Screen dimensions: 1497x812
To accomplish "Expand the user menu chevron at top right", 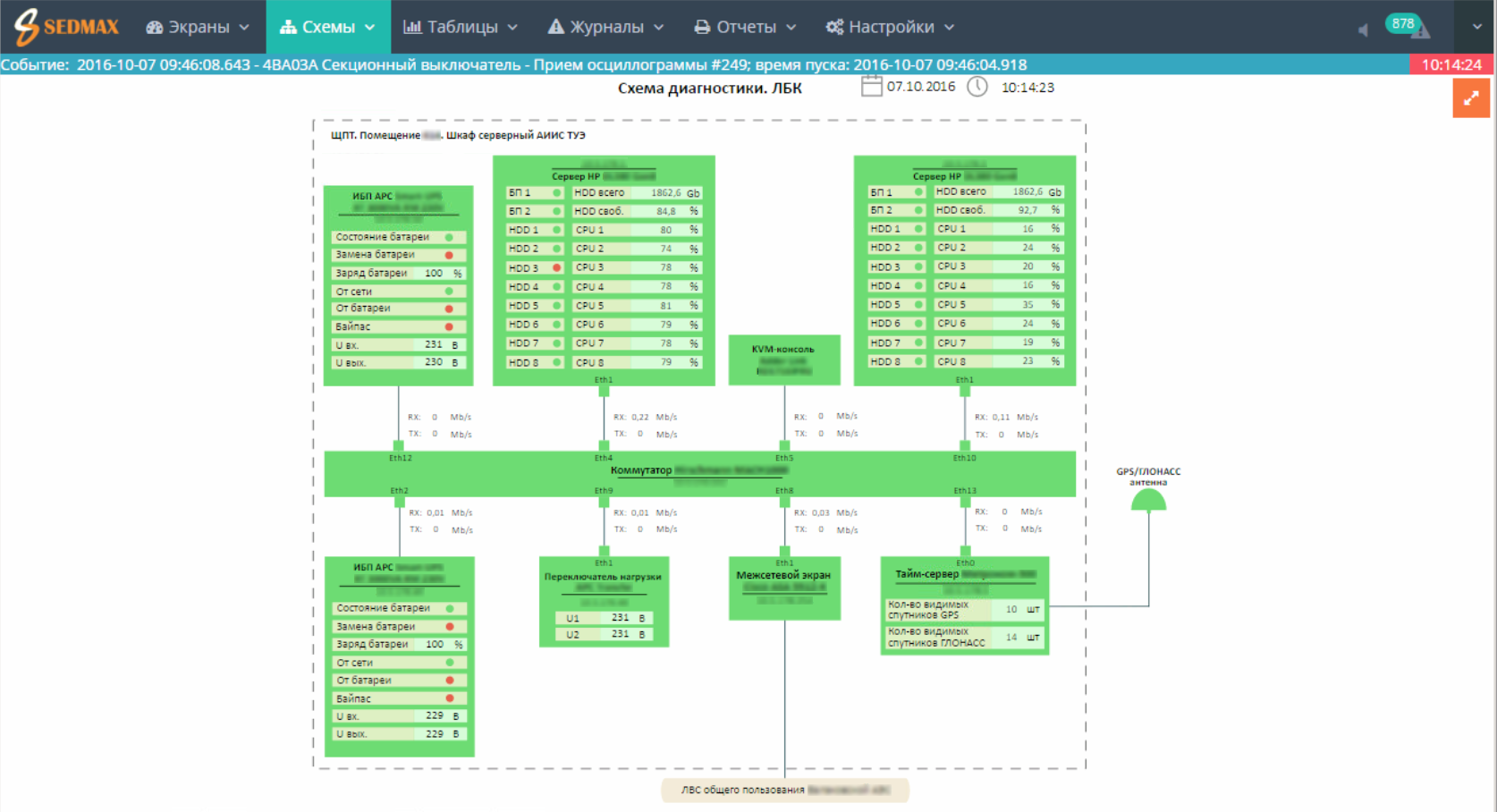I will click(1477, 27).
